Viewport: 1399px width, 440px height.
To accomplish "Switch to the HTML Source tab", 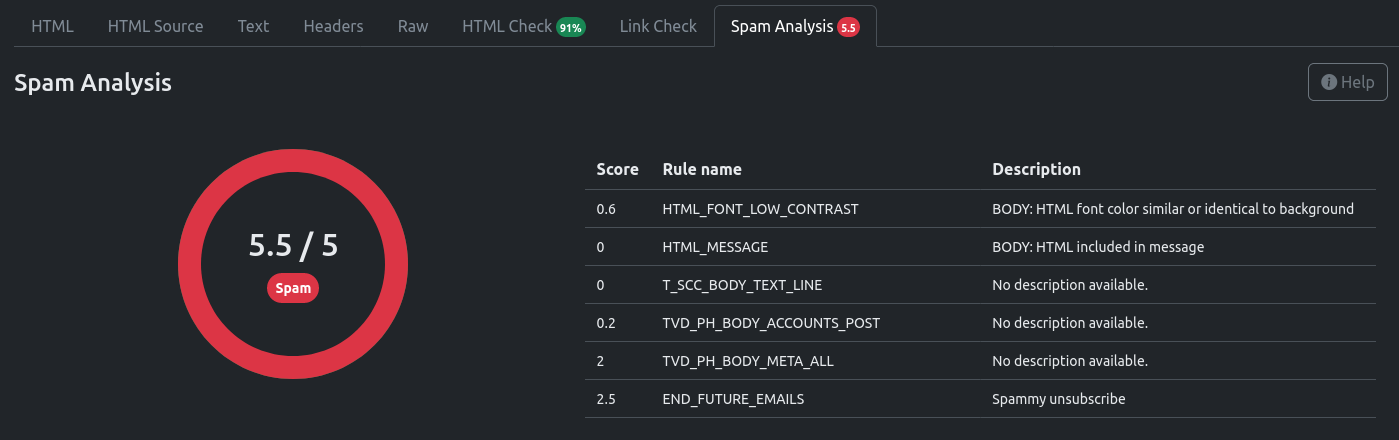I will [155, 26].
